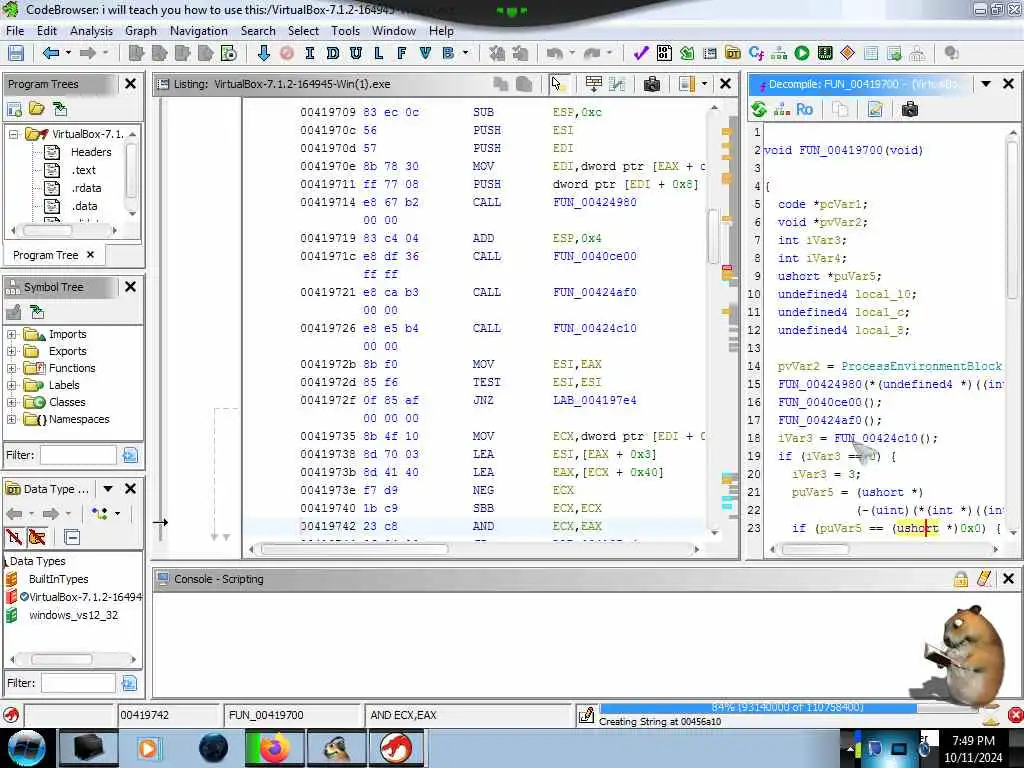Click Decompile export pencil-page icon
This screenshot has width=1024, height=768.
875,109
